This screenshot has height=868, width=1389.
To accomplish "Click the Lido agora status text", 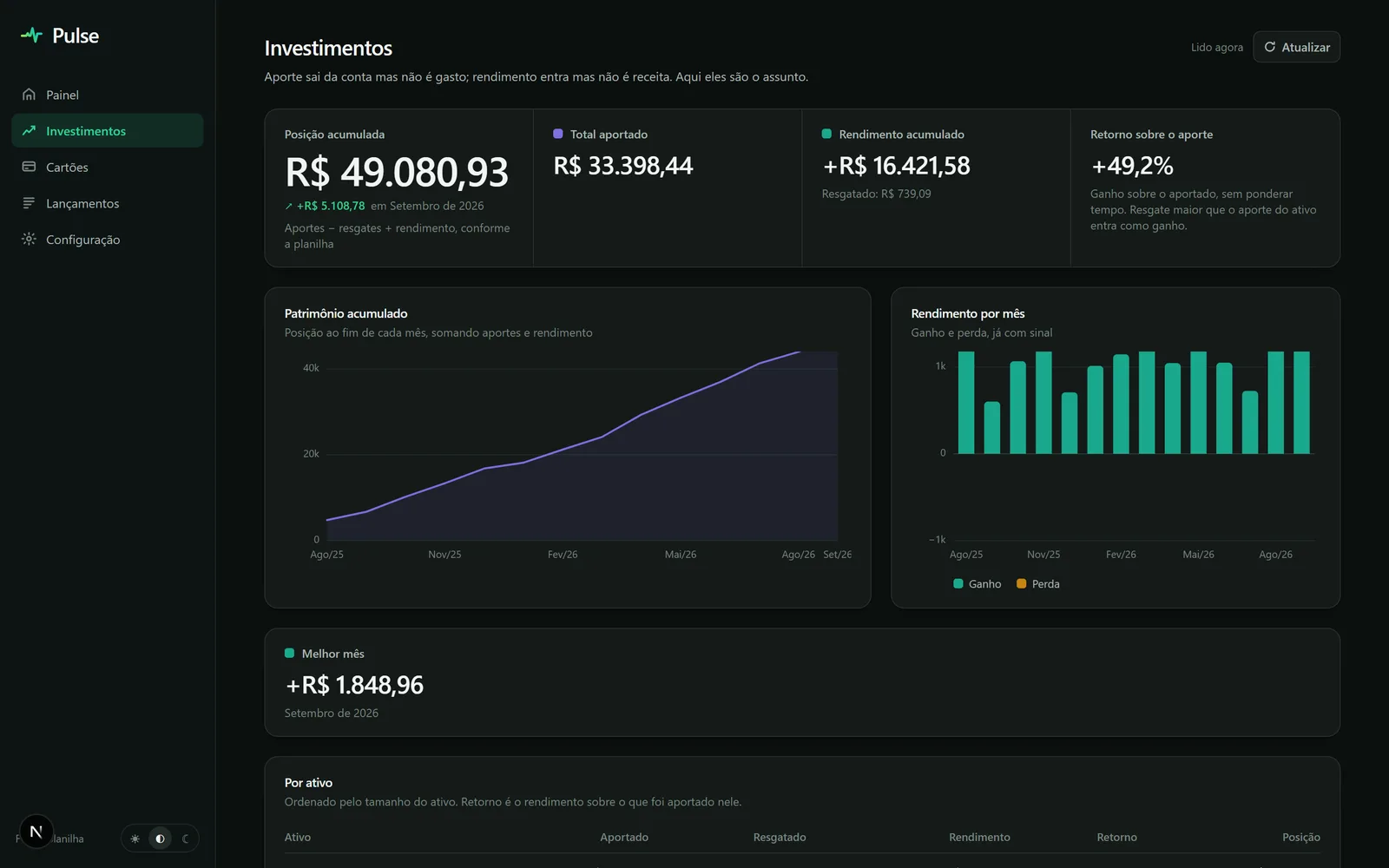I will point(1216,47).
